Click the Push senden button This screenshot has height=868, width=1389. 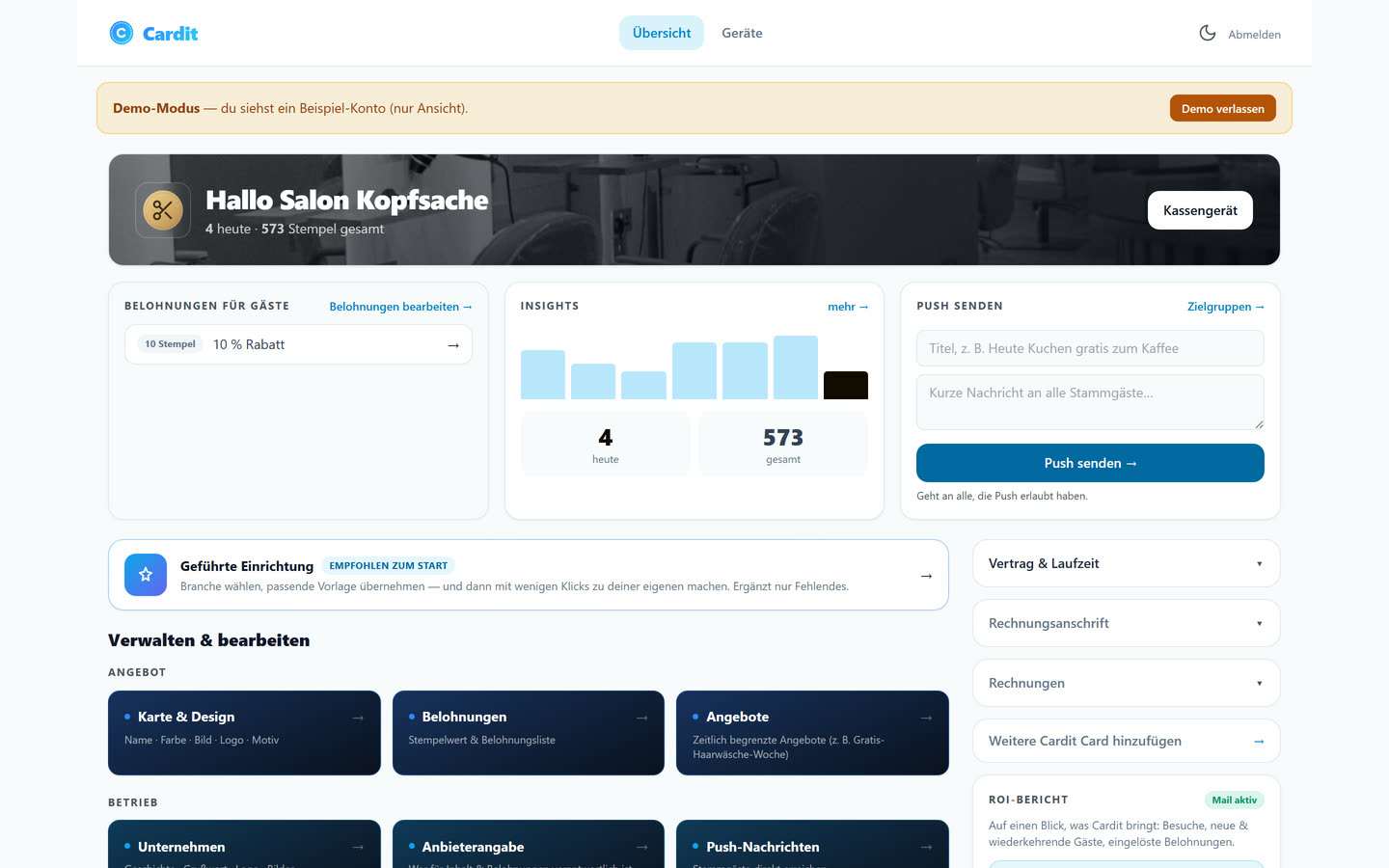pyautogui.click(x=1090, y=463)
